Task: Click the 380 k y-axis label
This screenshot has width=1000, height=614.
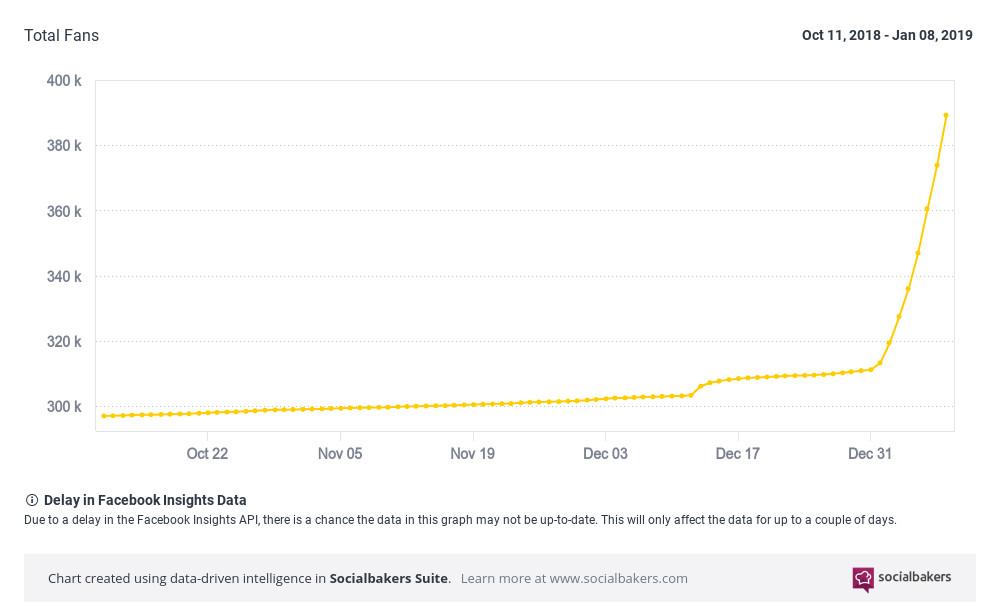Action: [x=64, y=146]
